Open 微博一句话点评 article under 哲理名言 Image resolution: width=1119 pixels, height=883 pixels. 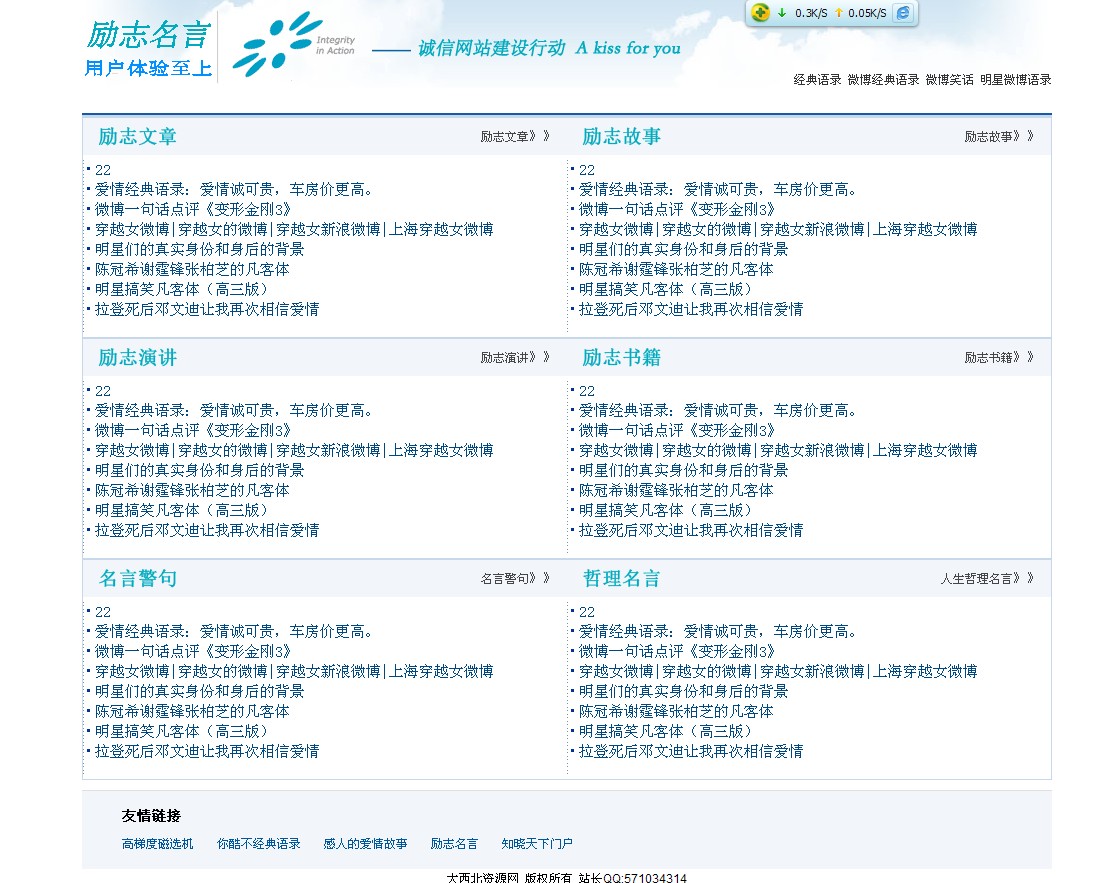677,651
